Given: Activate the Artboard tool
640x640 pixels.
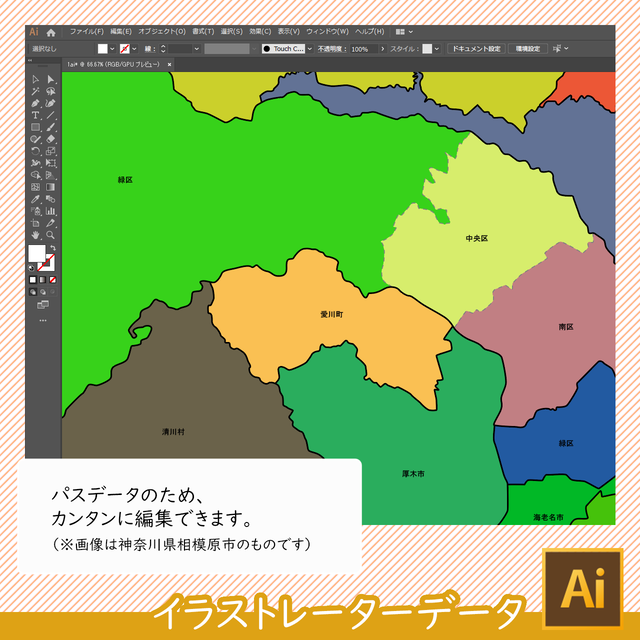Looking at the screenshot, I should [36, 223].
